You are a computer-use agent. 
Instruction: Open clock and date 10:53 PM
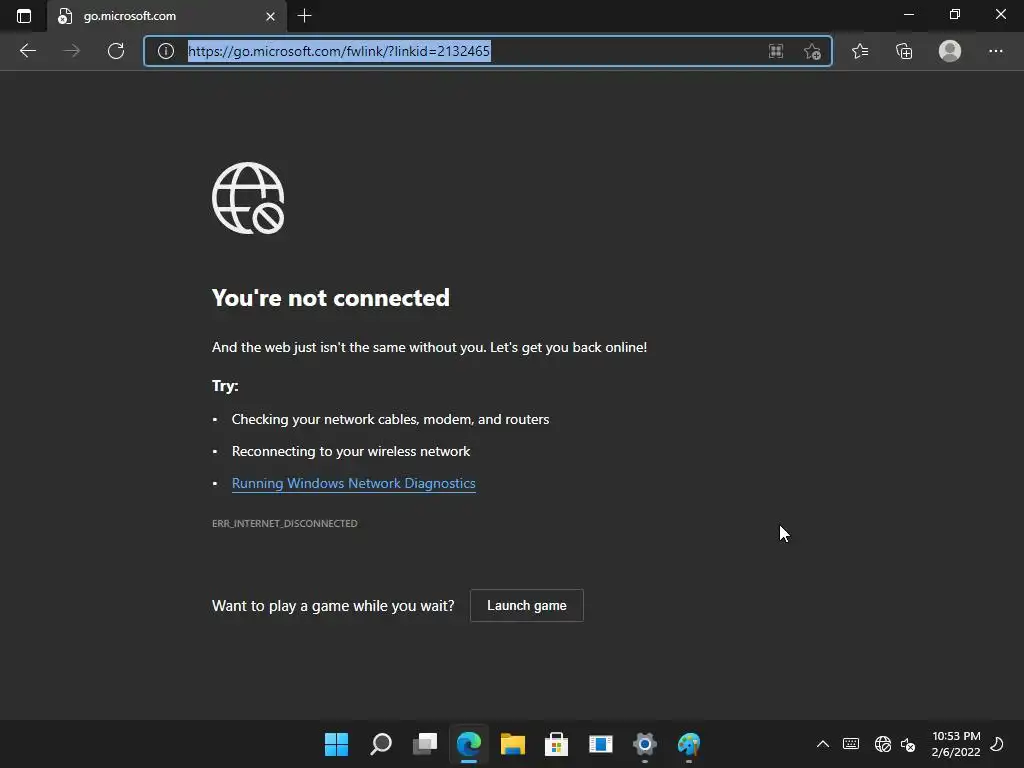pyautogui.click(x=956, y=744)
